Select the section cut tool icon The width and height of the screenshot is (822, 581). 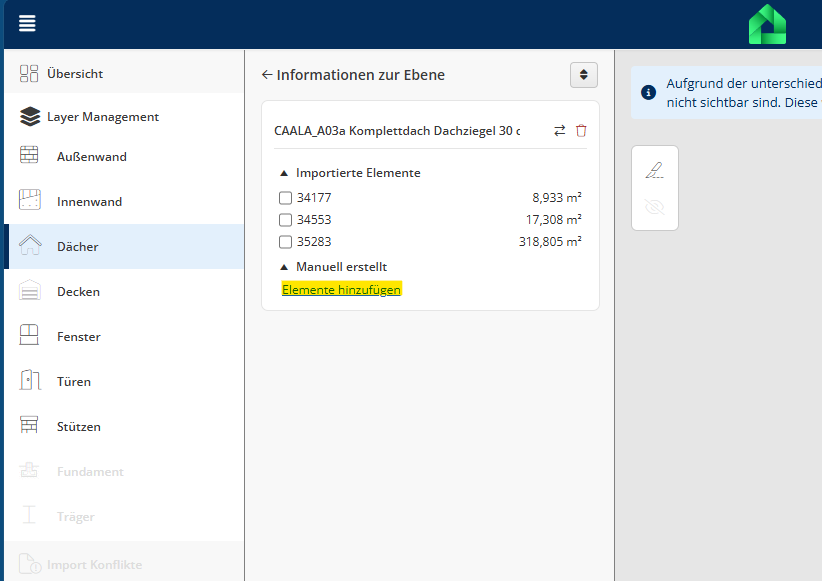[x=655, y=170]
